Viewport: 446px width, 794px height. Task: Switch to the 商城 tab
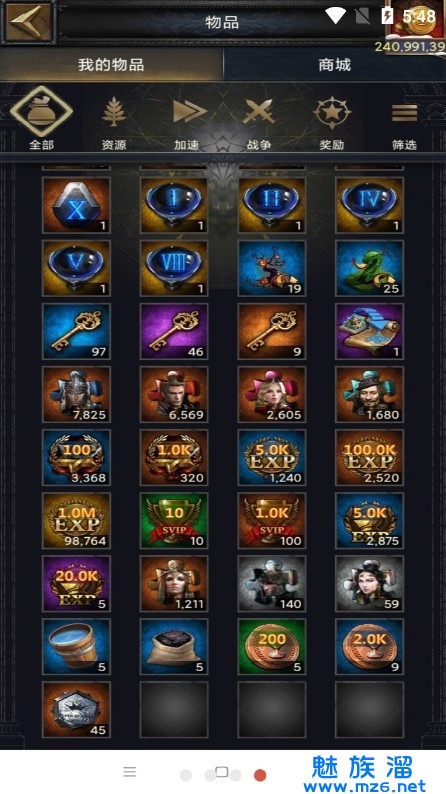tap(334, 65)
